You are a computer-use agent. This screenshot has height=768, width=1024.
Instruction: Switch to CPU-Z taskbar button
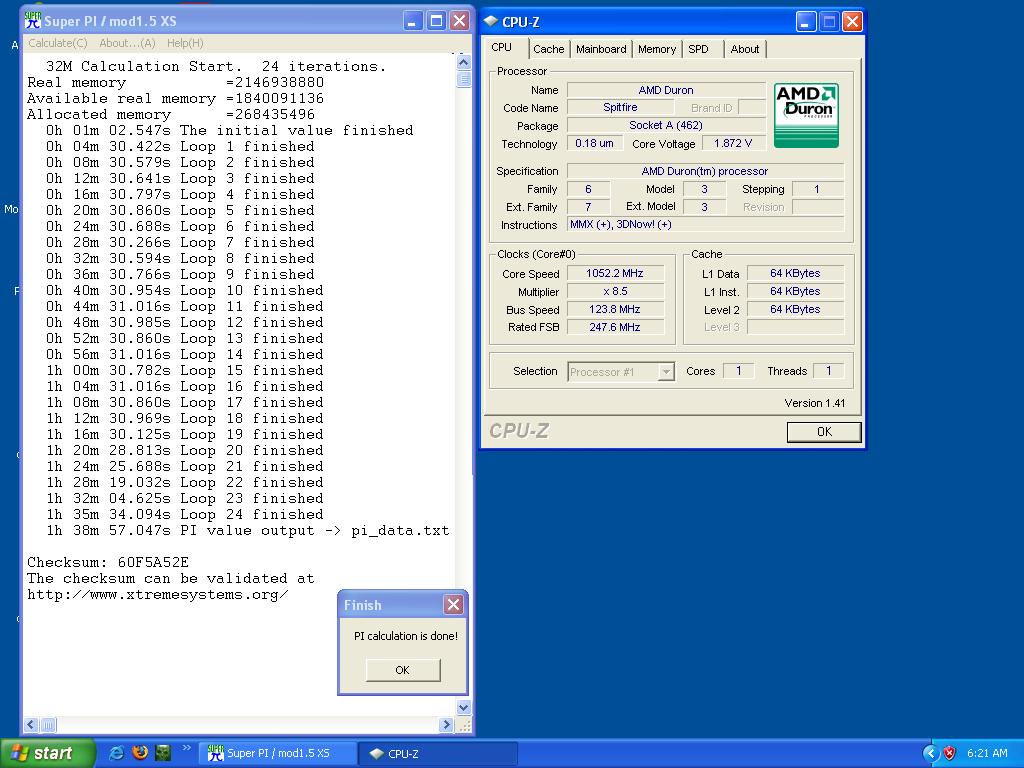439,753
